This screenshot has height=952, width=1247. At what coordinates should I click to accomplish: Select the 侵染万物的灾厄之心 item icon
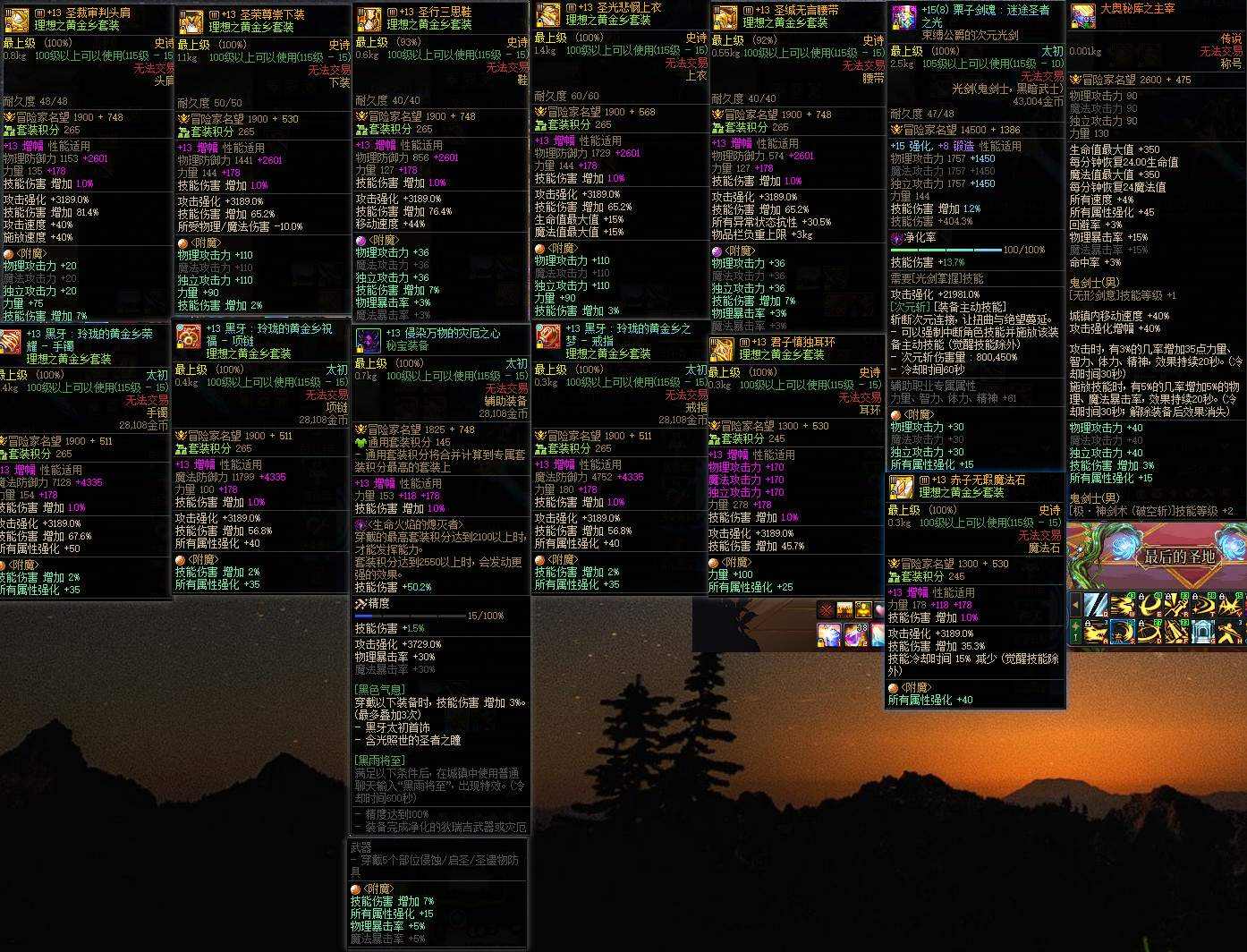coord(368,340)
